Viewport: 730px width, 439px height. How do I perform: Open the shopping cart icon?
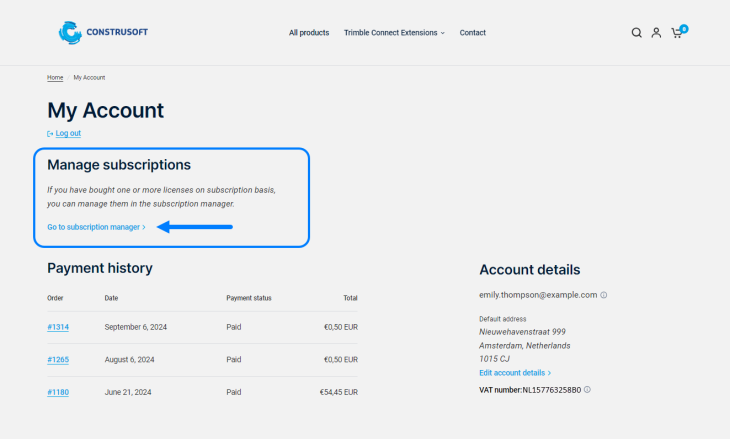(676, 33)
